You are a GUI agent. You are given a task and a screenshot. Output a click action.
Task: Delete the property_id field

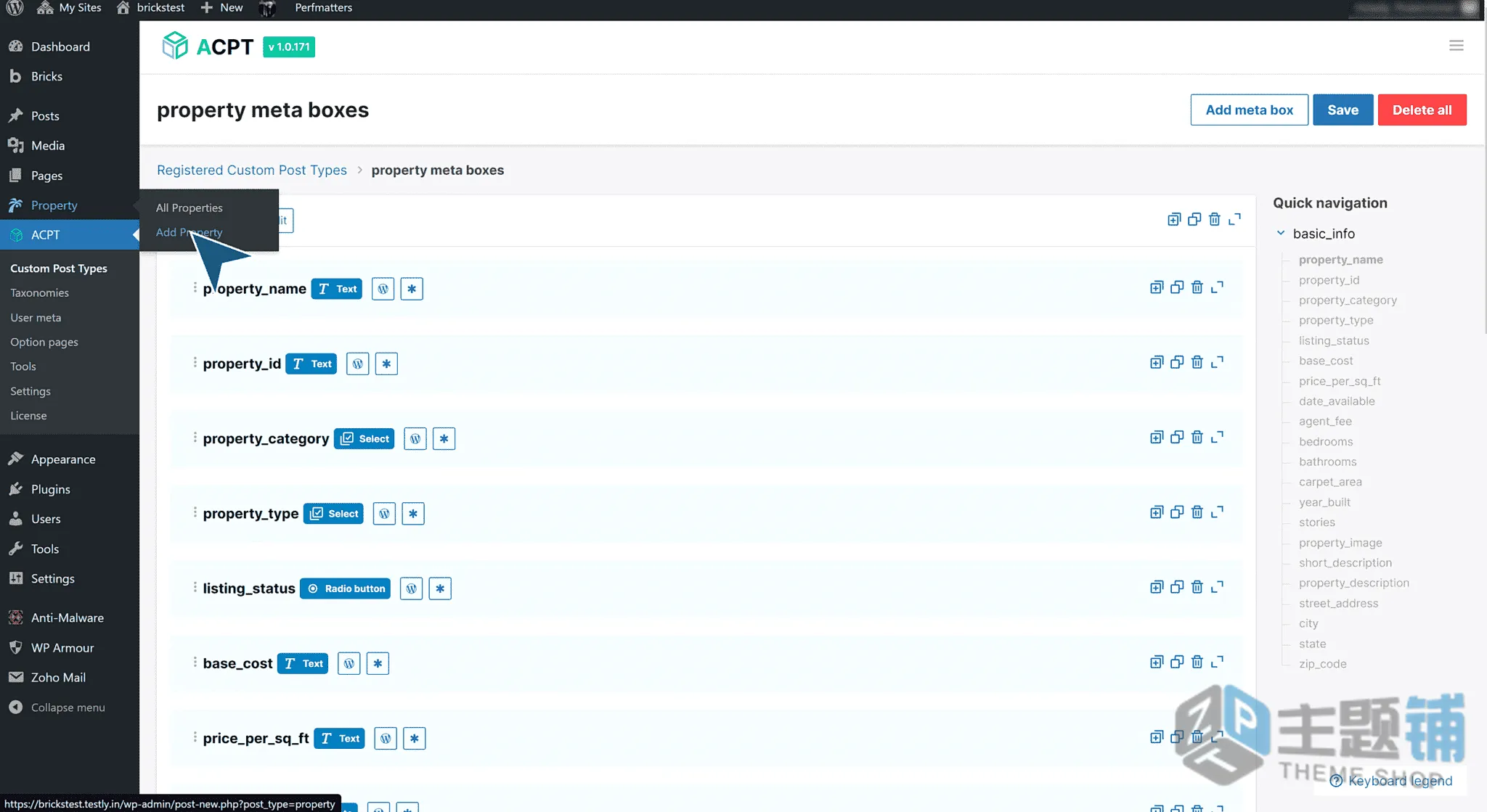pos(1197,362)
